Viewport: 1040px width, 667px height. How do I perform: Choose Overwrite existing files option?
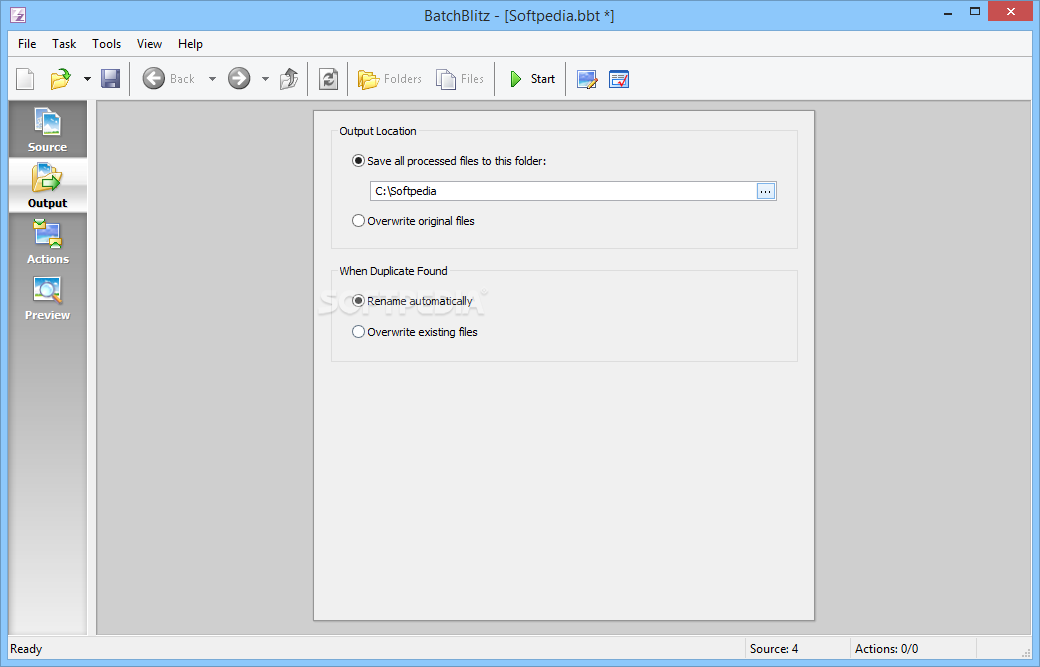click(x=415, y=332)
